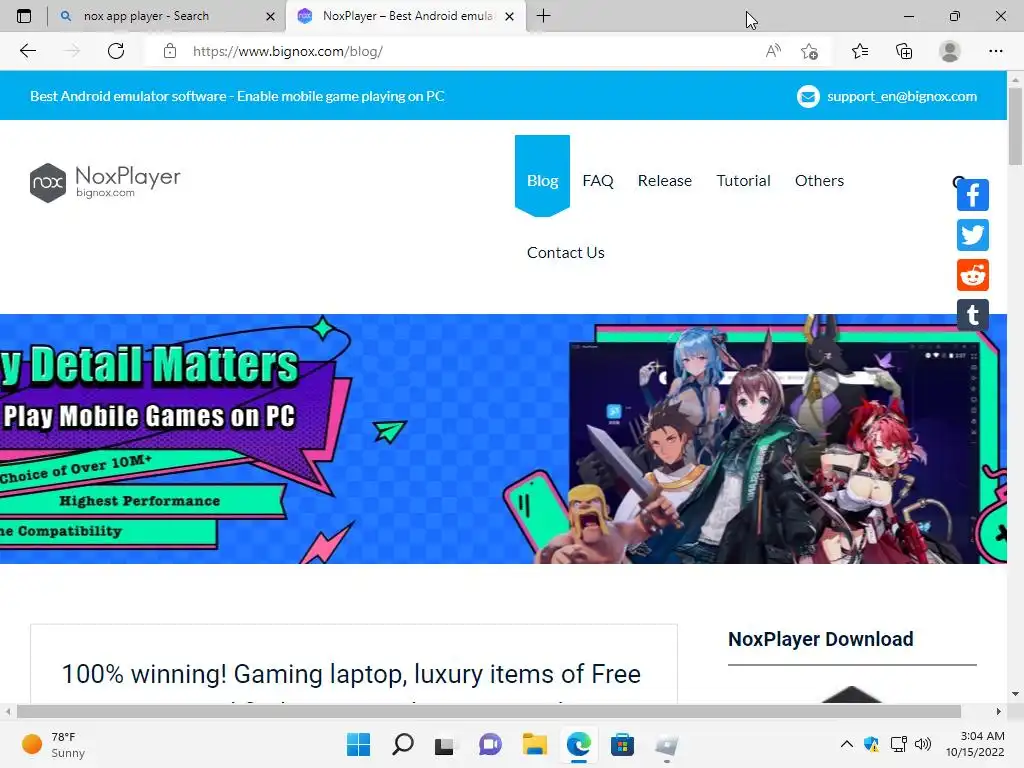The height and width of the screenshot is (768, 1024).
Task: Open Edge Settings and more menu
Action: click(x=995, y=51)
